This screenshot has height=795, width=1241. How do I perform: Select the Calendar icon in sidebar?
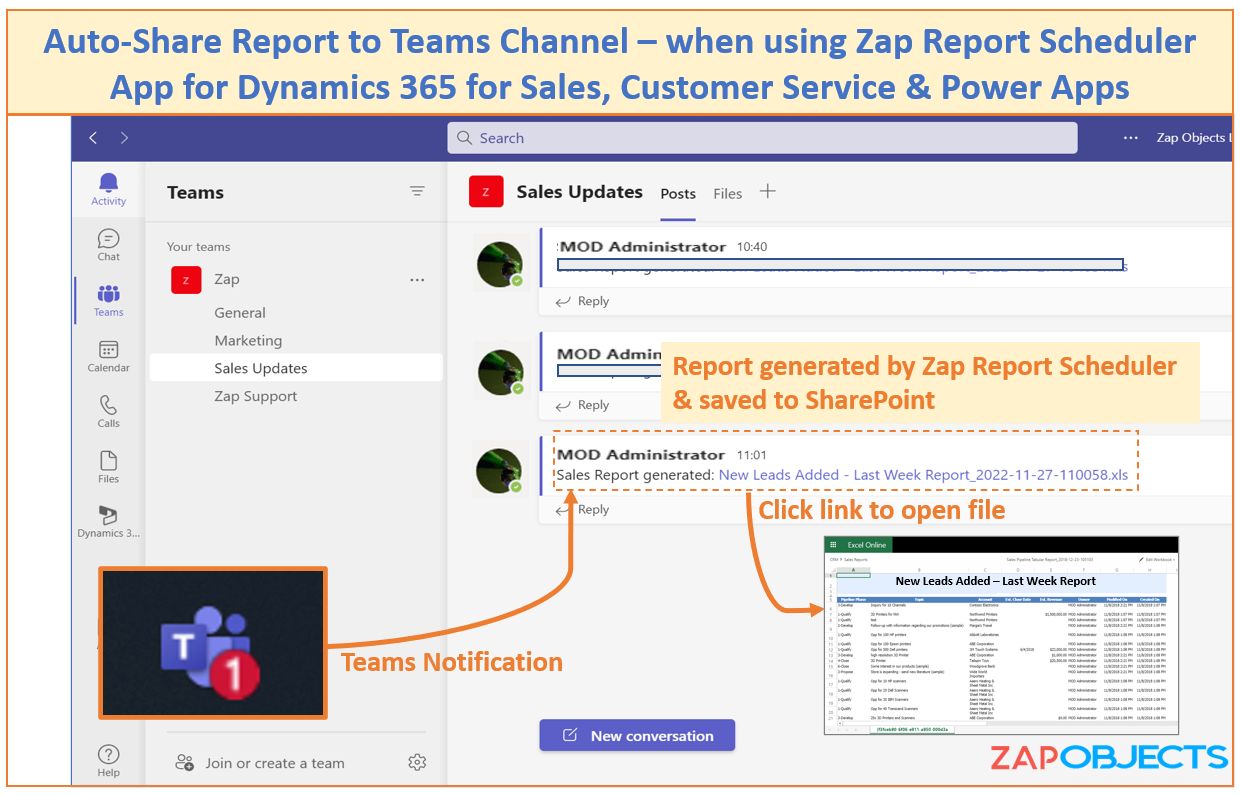[108, 355]
